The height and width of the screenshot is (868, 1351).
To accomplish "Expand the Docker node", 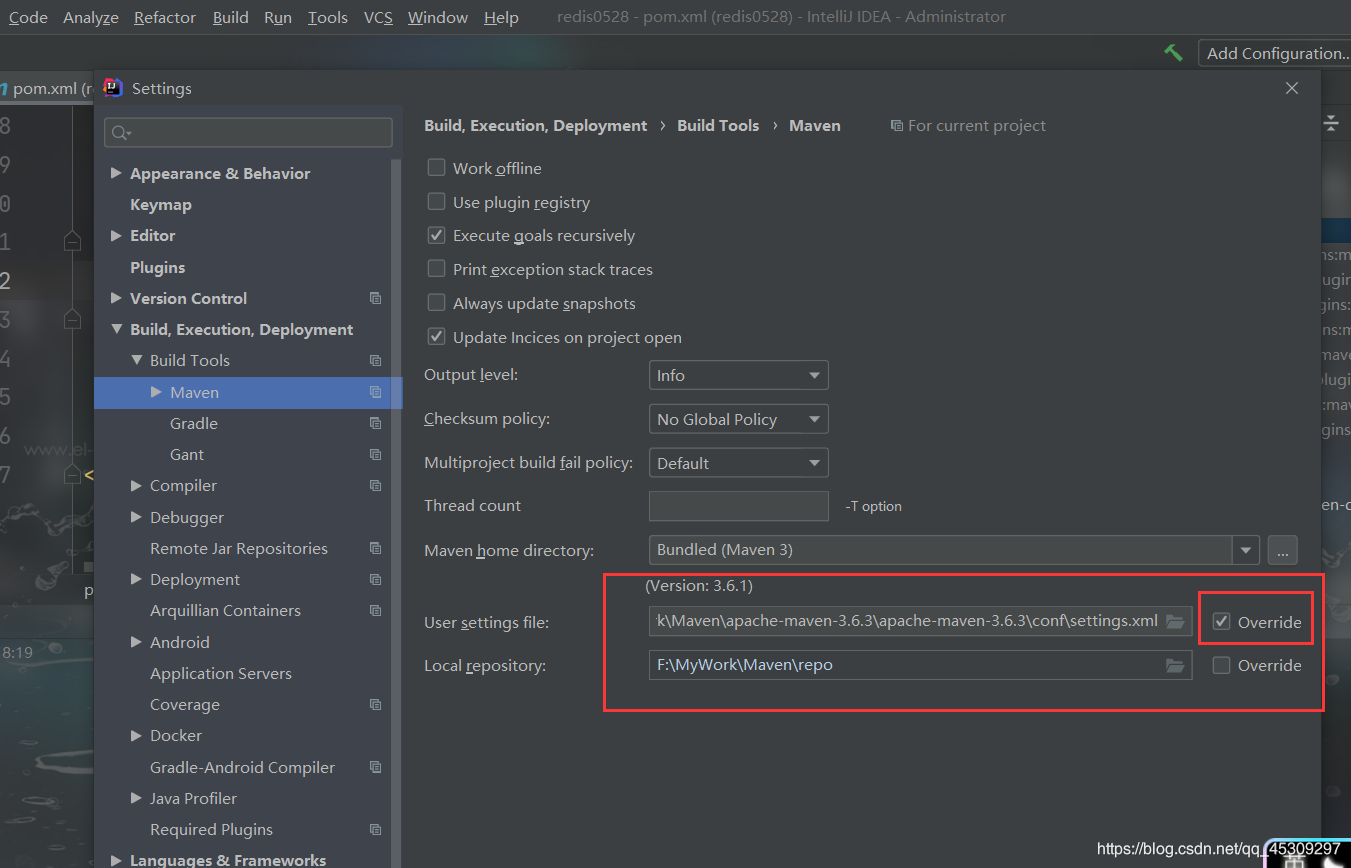I will [136, 735].
